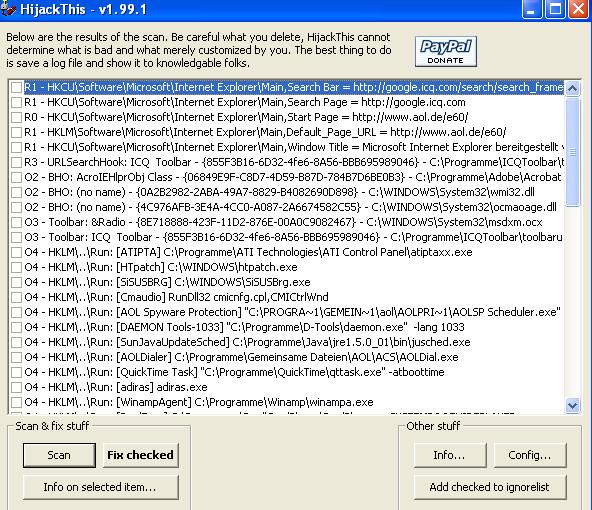Select the qttask.exe -atboottime row

pyautogui.click(x=234, y=372)
